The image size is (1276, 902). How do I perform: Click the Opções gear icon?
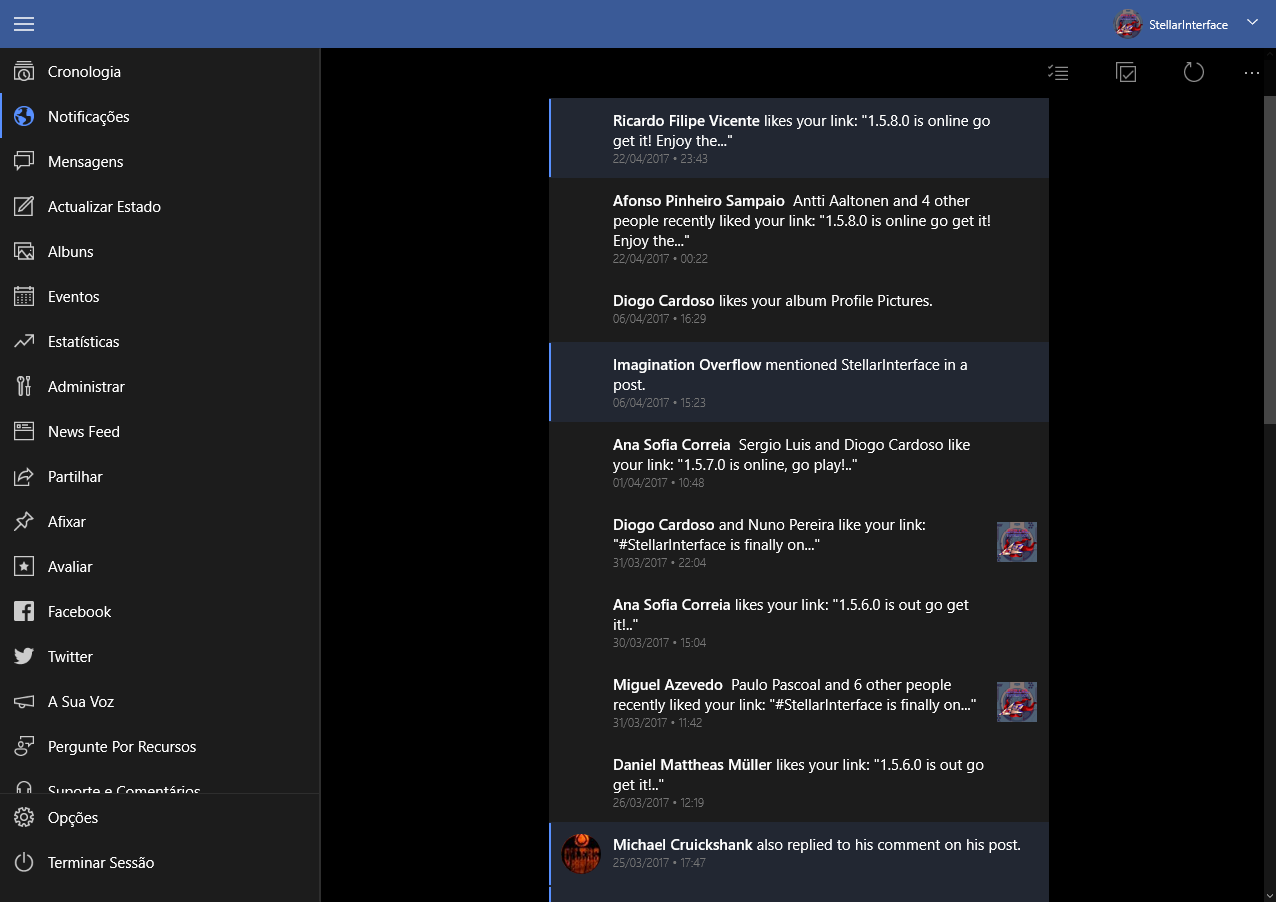tap(23, 817)
